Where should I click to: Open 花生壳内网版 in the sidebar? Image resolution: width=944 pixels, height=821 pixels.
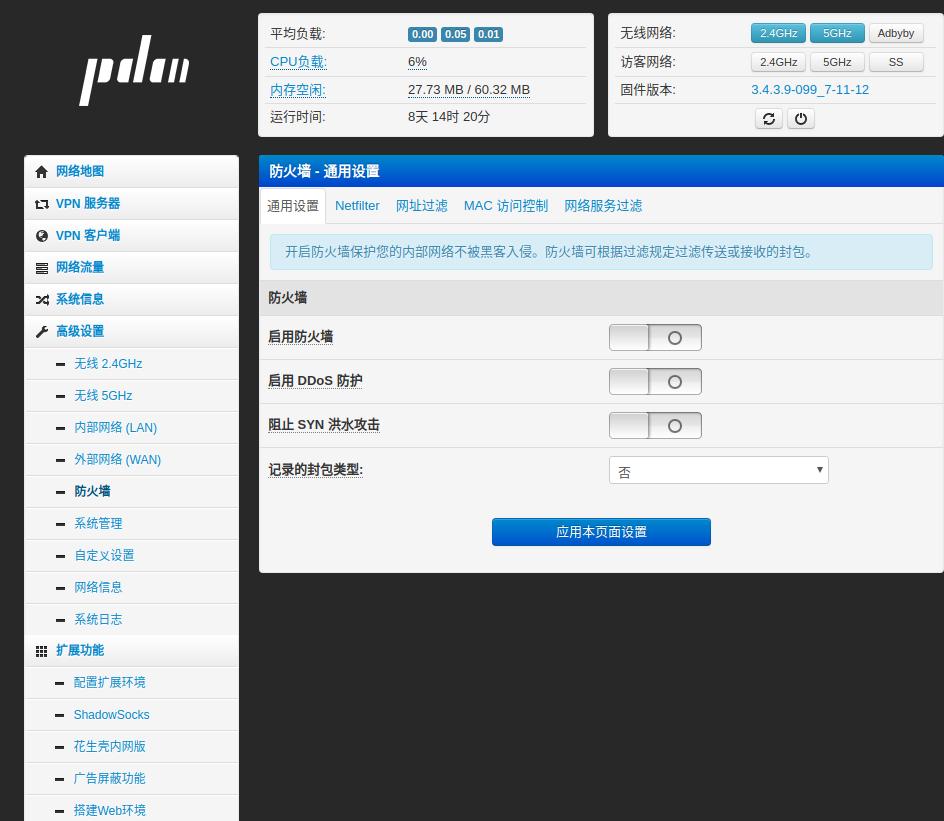point(131,746)
